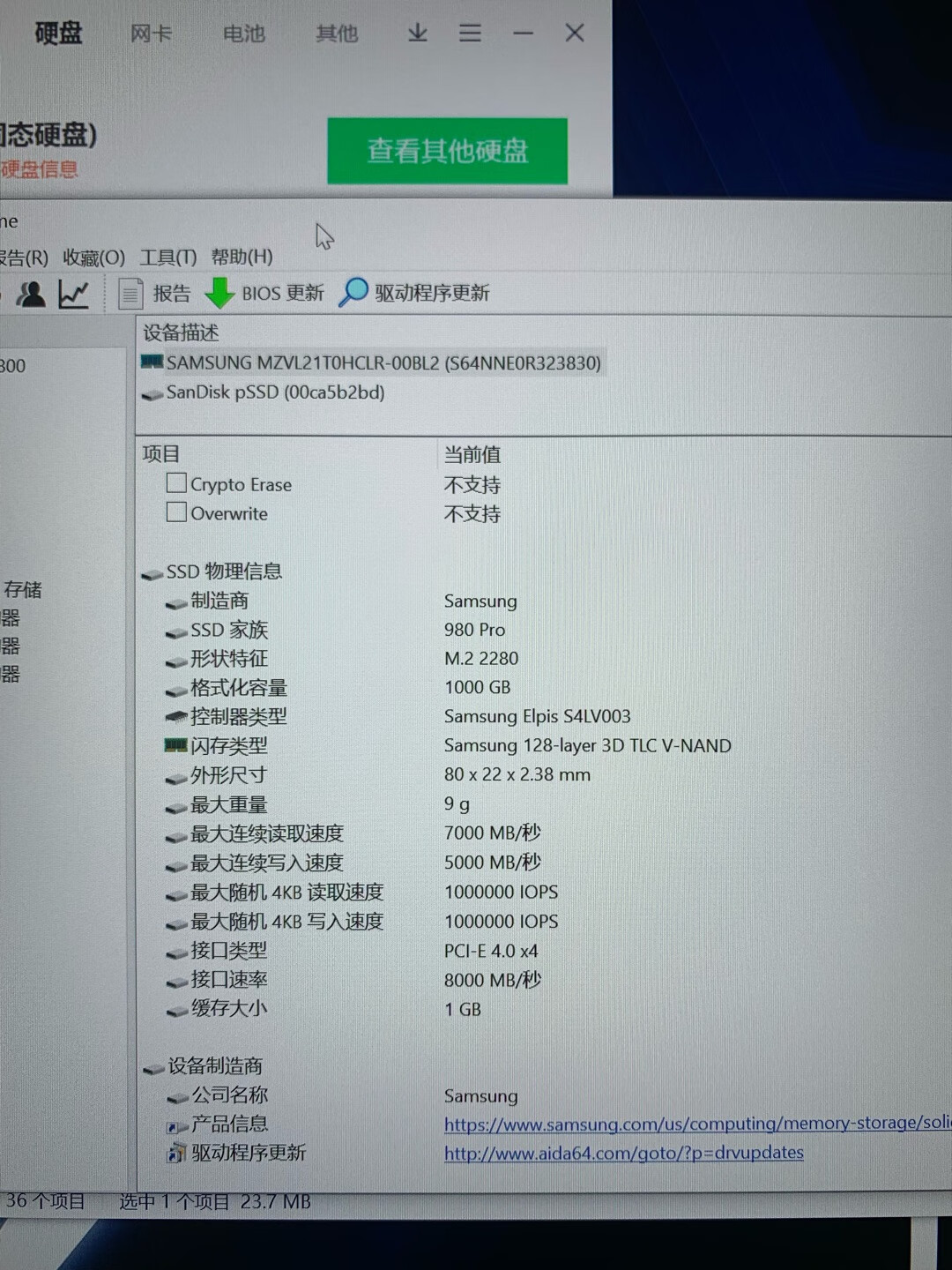Click the 8000 MB/秒 interface speed value
Screen dimensions: 952x1270
click(x=493, y=980)
